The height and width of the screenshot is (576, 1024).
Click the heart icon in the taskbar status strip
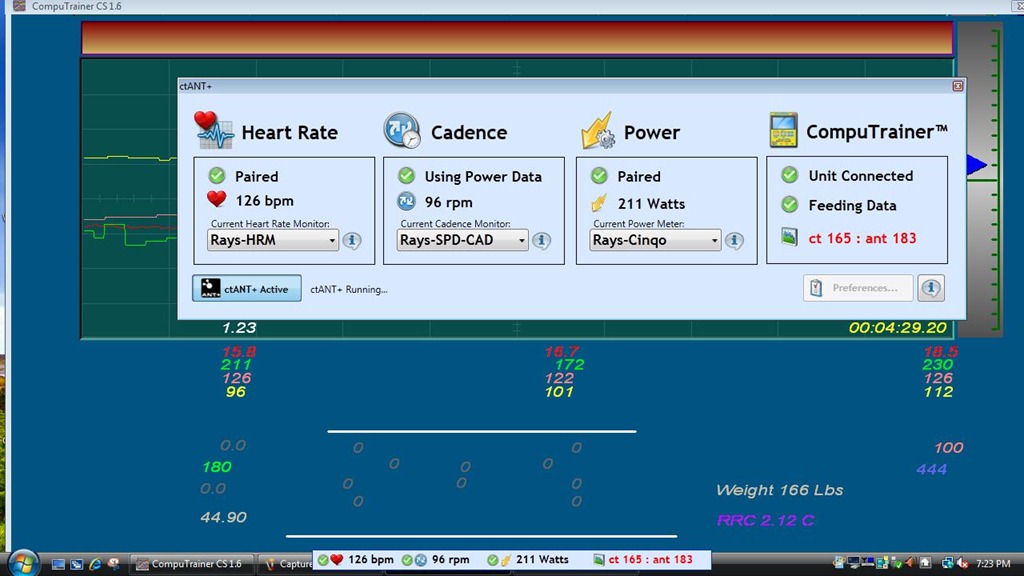[336, 560]
